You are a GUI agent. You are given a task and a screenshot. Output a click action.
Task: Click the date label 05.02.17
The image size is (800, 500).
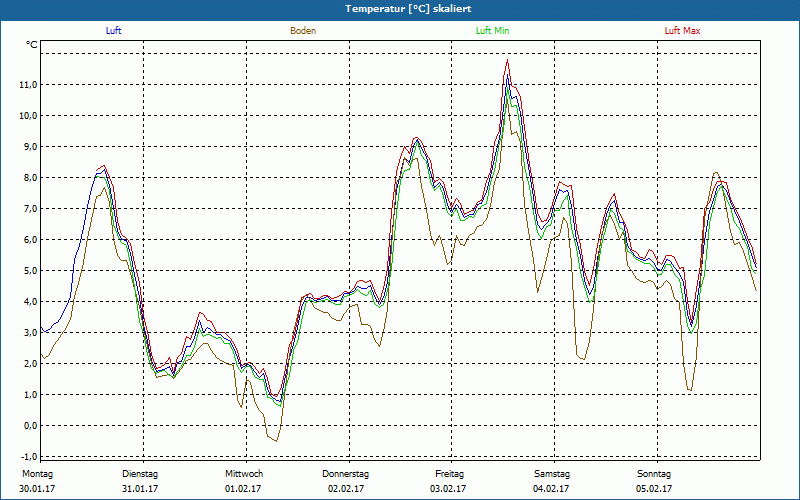pos(655,489)
